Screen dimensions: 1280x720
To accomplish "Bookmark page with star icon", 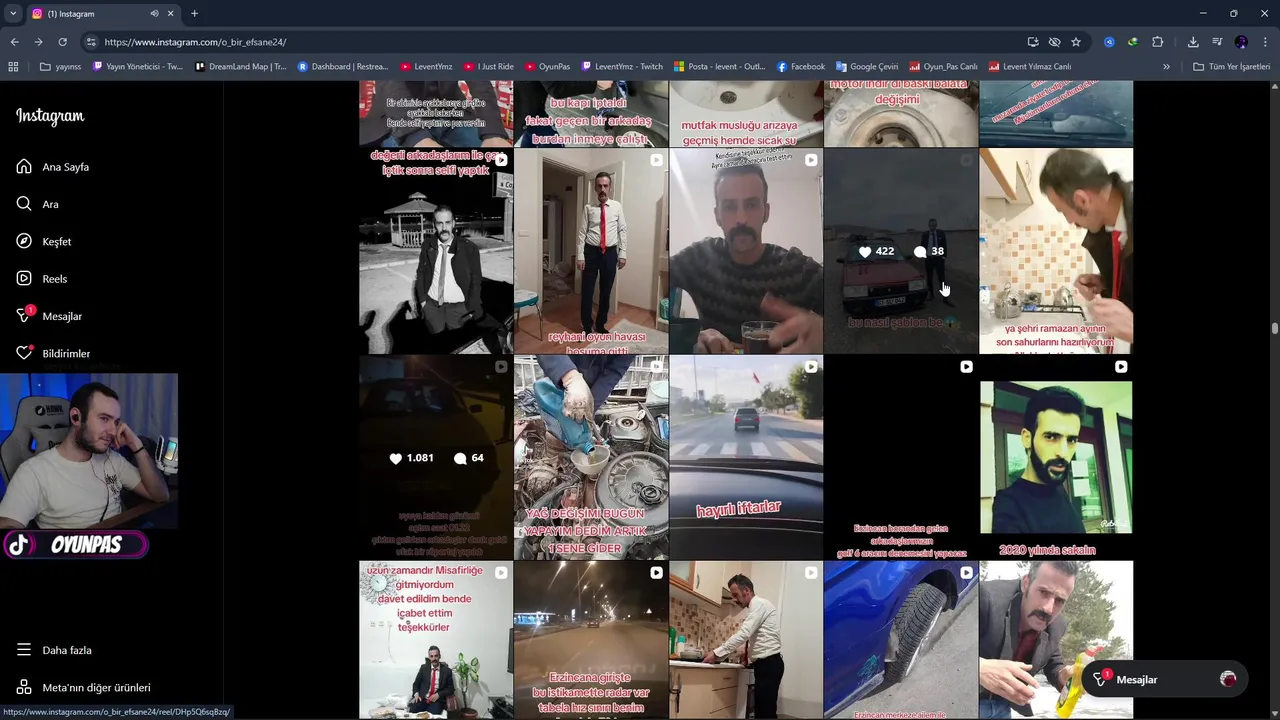I will coord(1076,42).
